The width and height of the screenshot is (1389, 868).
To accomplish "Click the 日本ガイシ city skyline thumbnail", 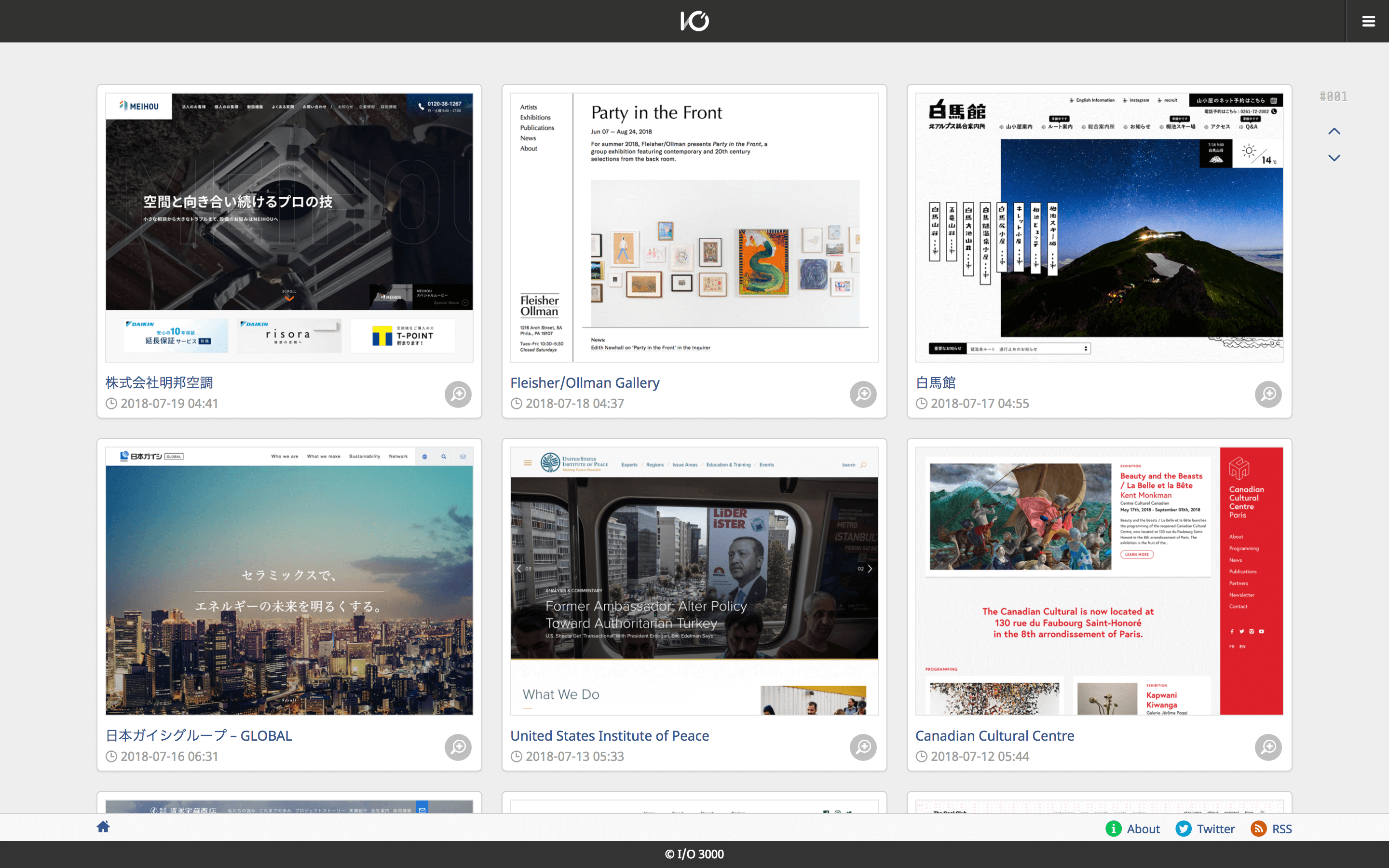I will (289, 581).
